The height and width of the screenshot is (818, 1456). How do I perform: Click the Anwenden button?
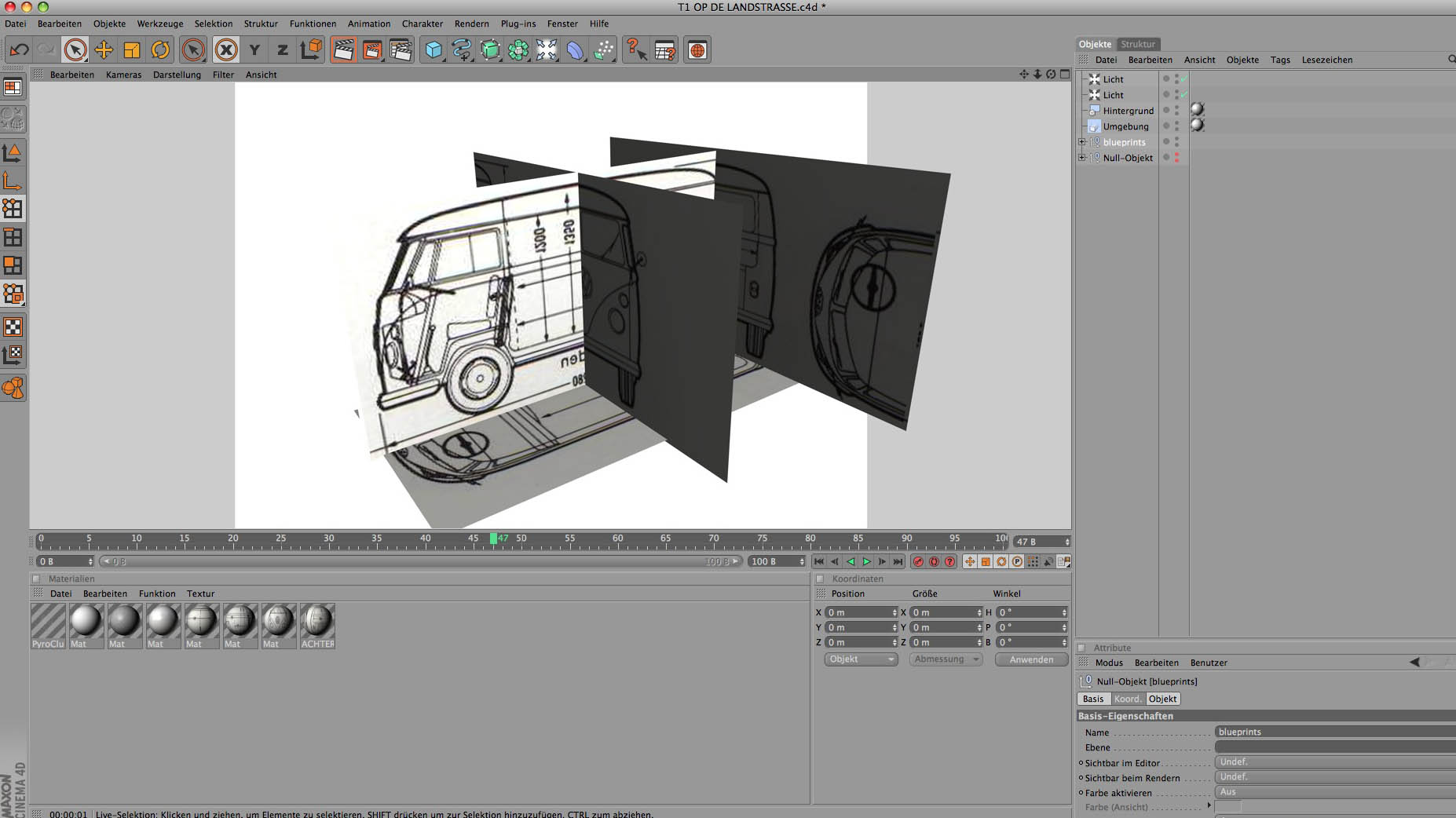[x=1031, y=659]
